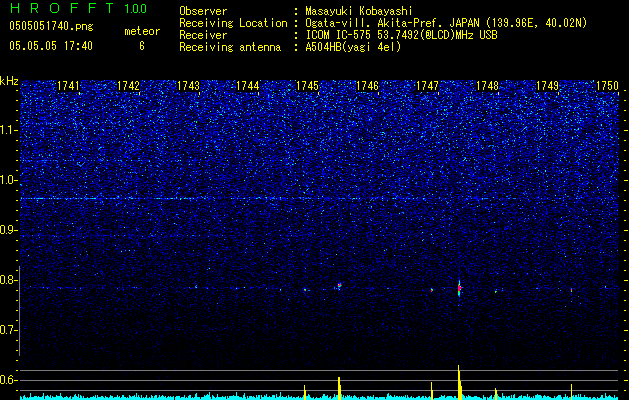Click the 'Receiving Location' field label
The image size is (629, 400).
(233, 23)
